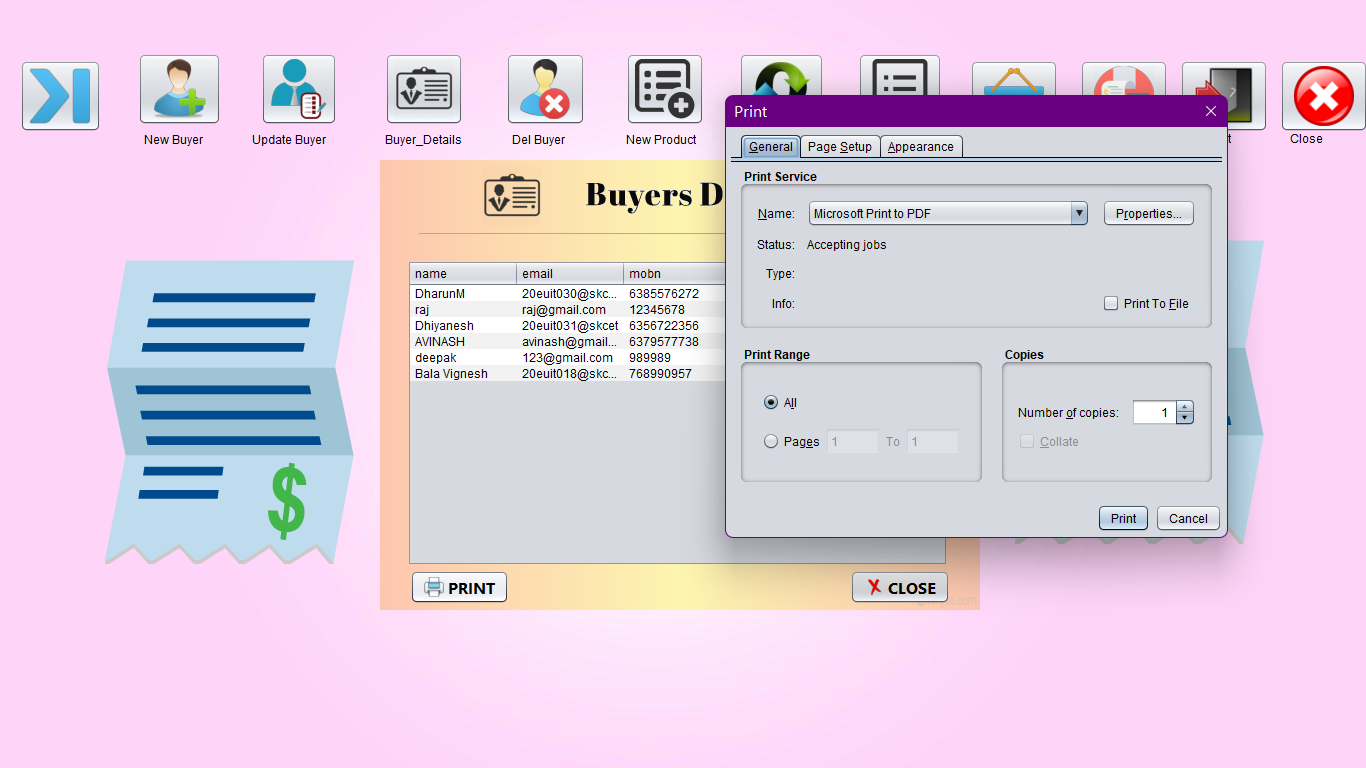The height and width of the screenshot is (768, 1366).
Task: Open the New Buyer form
Action: point(179,89)
